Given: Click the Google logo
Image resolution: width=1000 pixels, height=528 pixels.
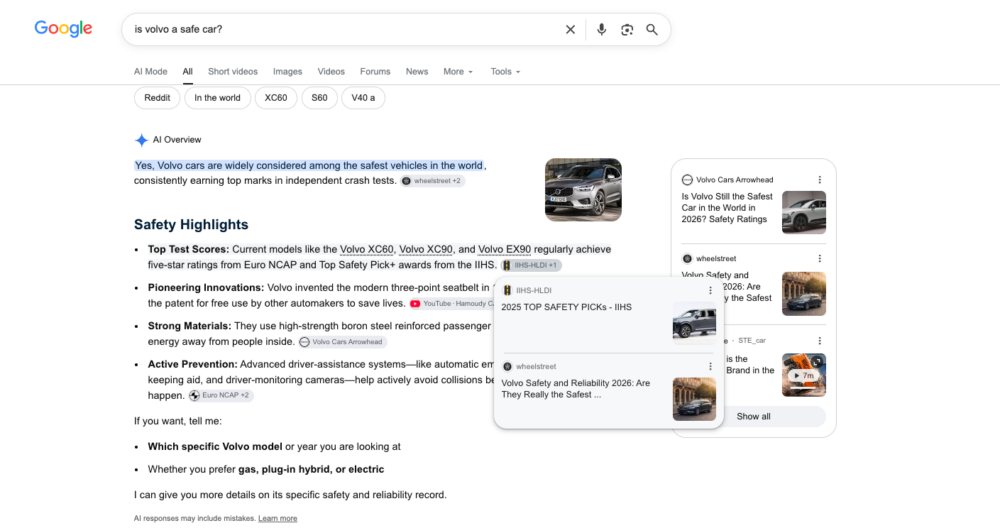Looking at the screenshot, I should pyautogui.click(x=63, y=29).
